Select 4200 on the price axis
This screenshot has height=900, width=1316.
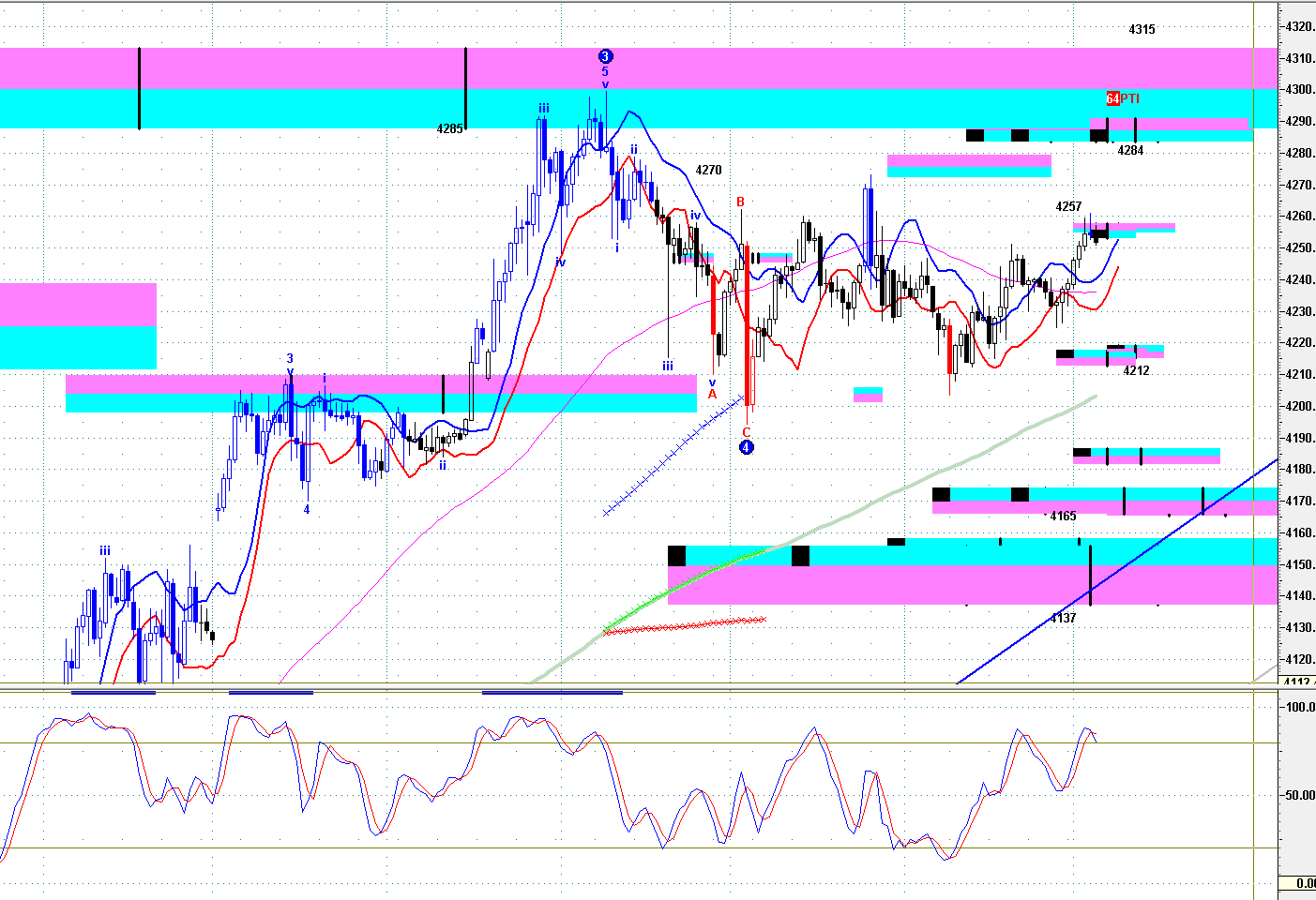click(1299, 406)
